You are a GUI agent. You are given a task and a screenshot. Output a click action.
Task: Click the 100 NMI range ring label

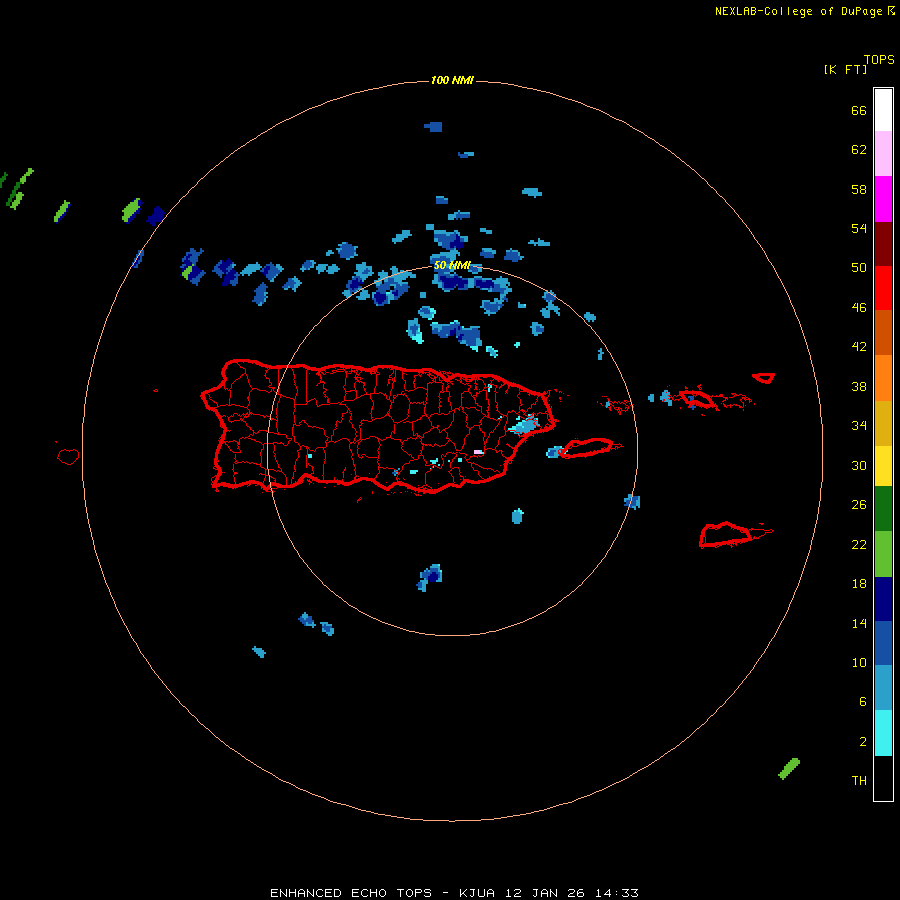[452, 80]
